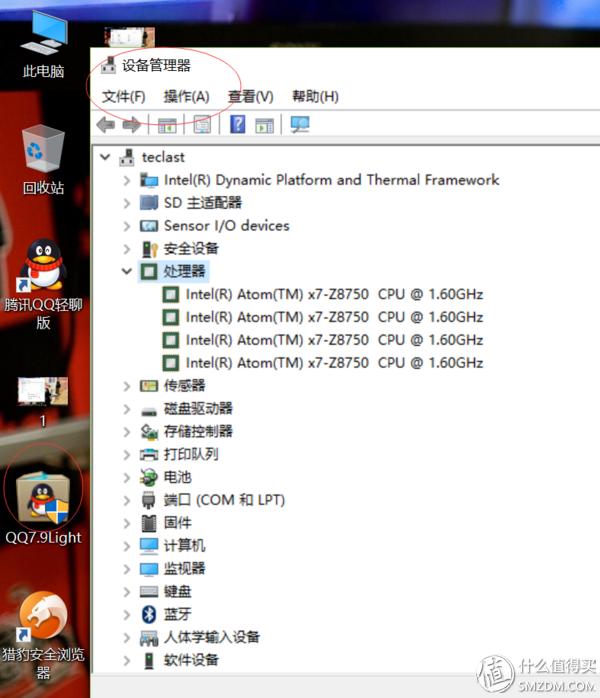Expand the 磁盘驱动器 category
The width and height of the screenshot is (600, 698).
[127, 409]
